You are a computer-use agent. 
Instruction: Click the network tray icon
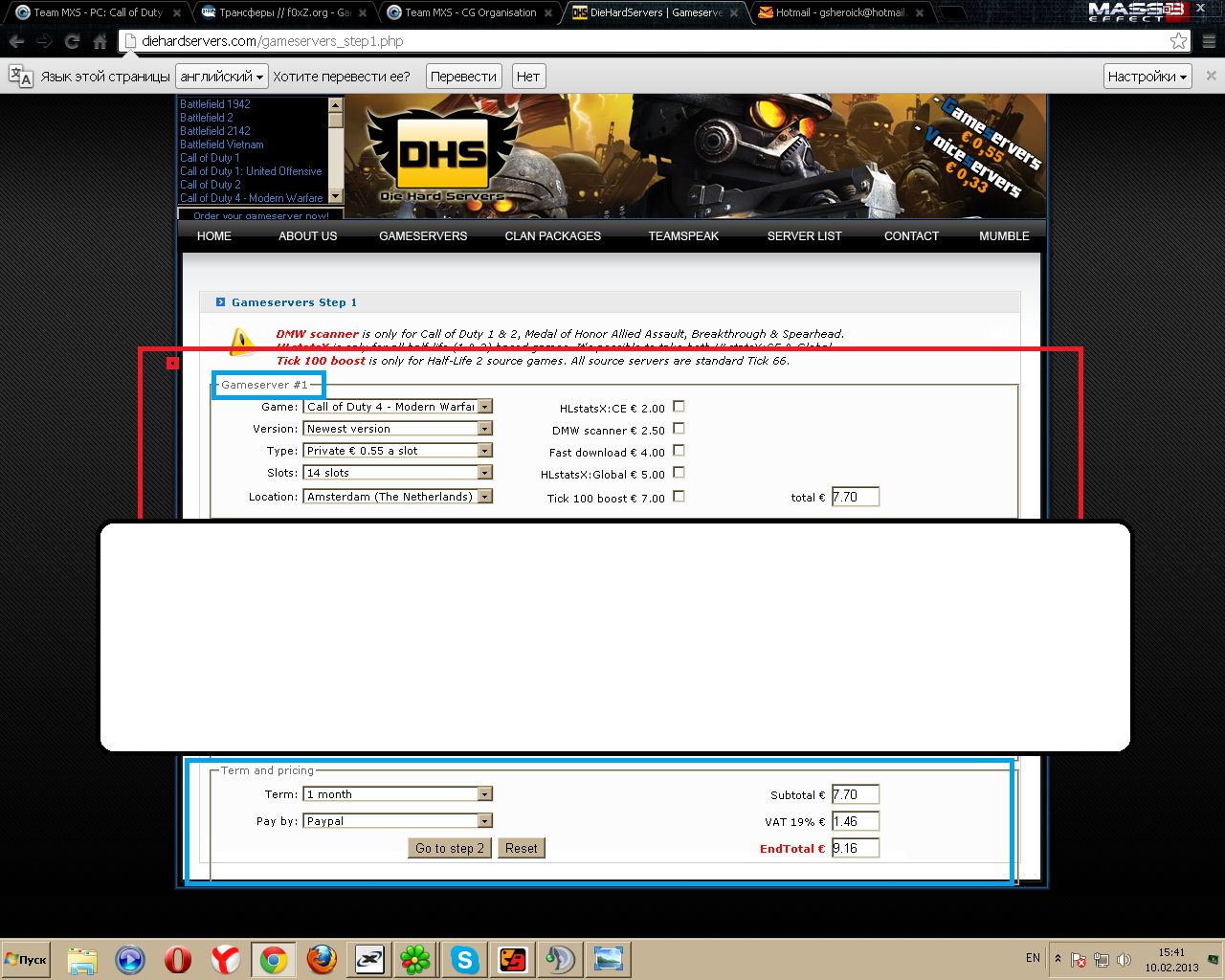(x=1102, y=960)
